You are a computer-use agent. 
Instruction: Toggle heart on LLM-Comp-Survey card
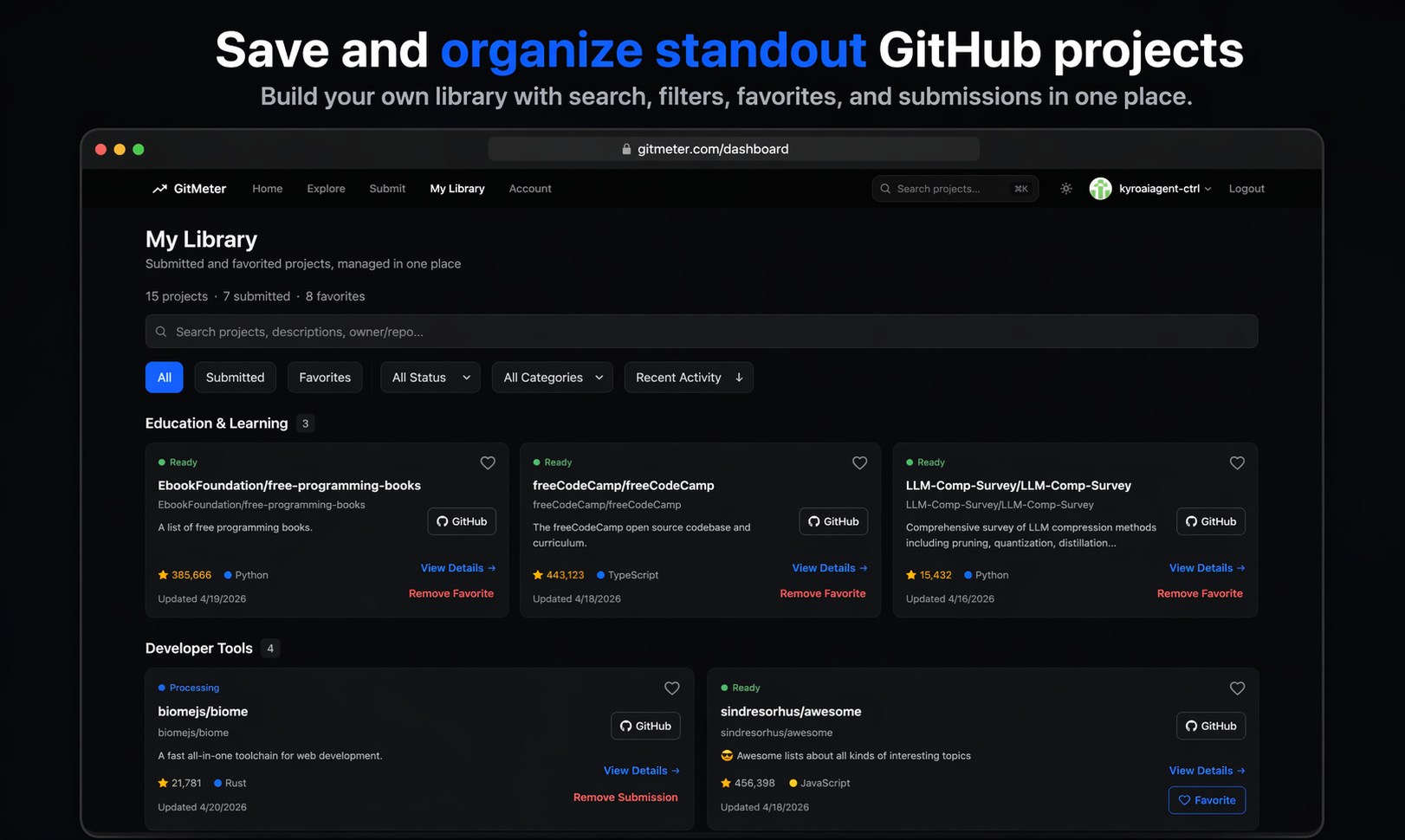1237,463
